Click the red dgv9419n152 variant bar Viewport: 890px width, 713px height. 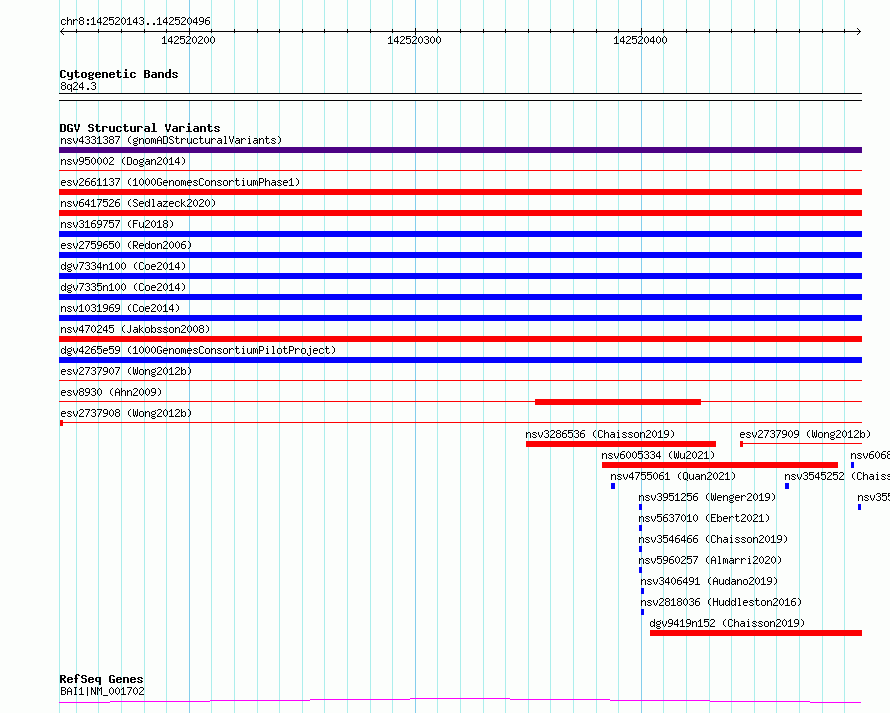click(755, 633)
